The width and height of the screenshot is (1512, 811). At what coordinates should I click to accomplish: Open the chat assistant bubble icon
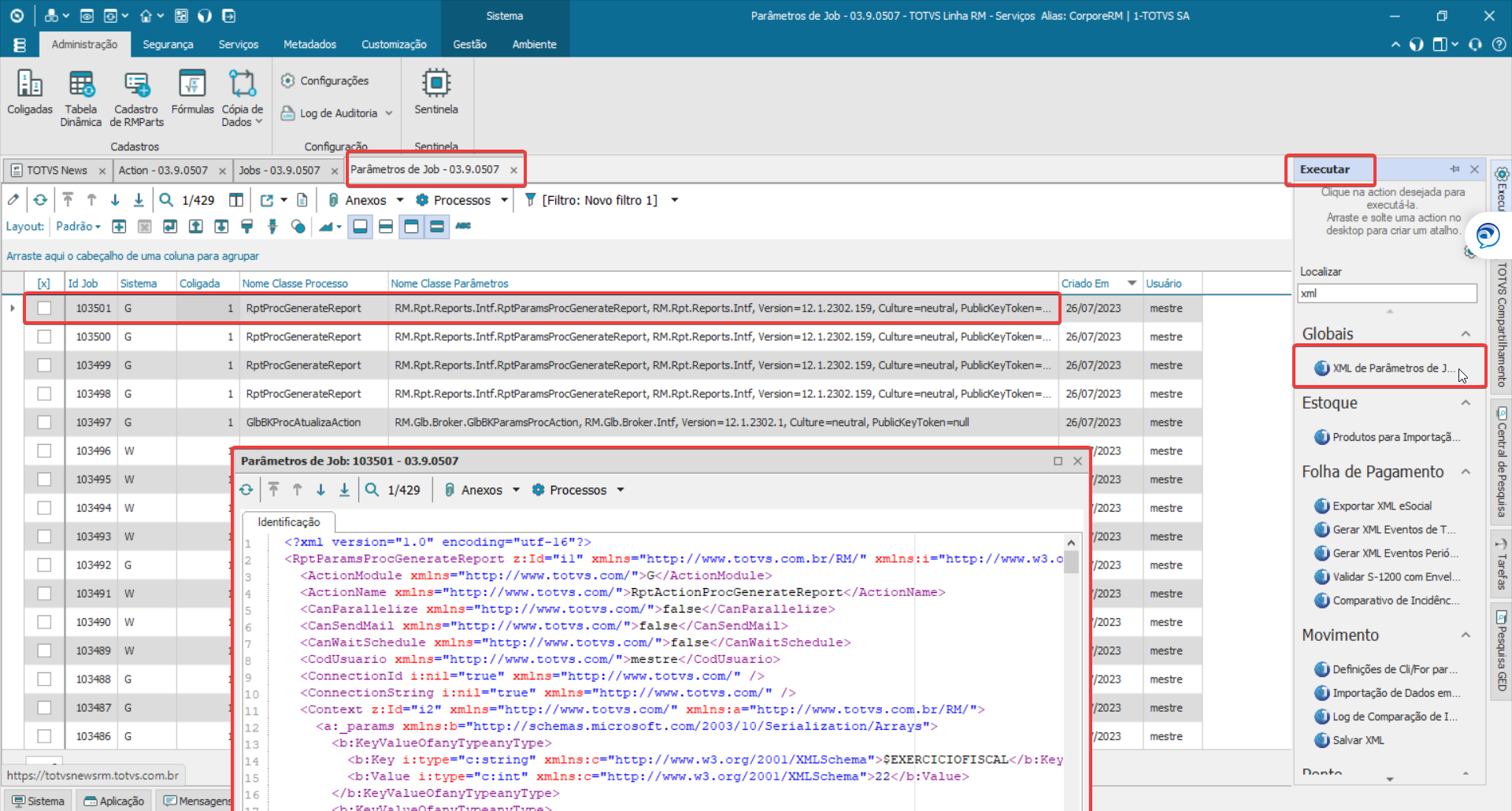[x=1488, y=235]
